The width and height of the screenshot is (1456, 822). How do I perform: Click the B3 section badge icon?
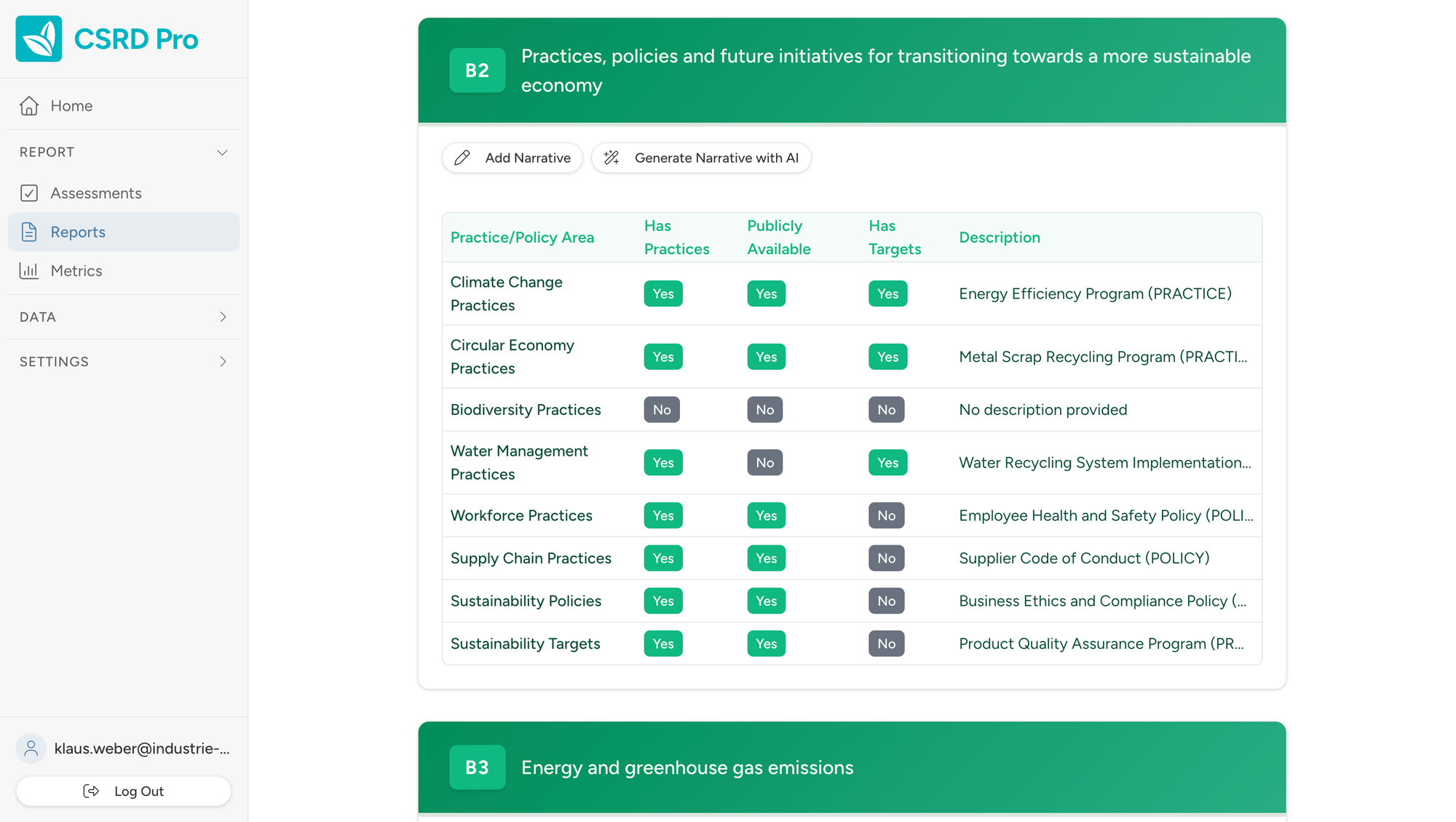pyautogui.click(x=477, y=767)
